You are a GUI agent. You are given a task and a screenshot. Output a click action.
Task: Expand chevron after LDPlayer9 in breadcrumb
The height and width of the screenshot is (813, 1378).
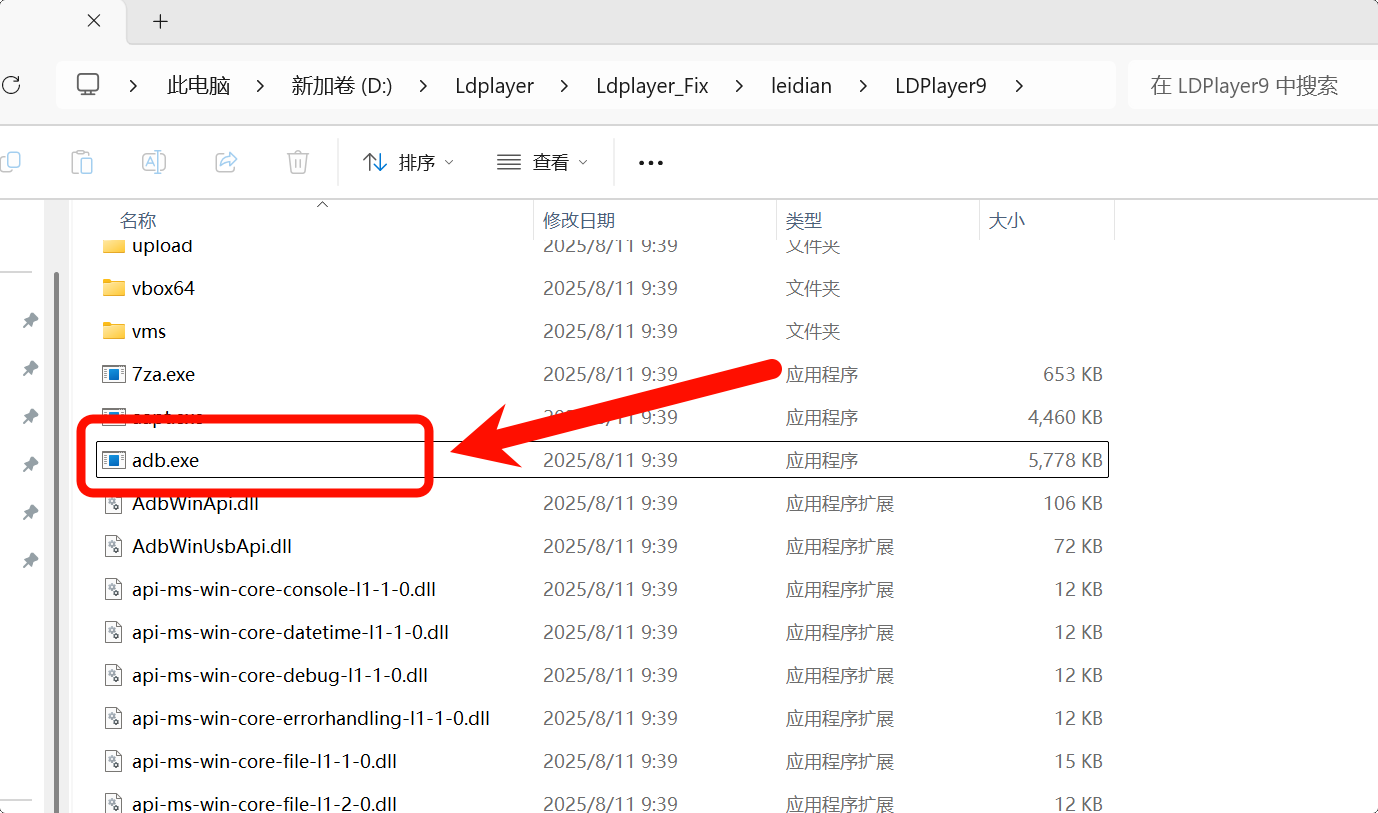pos(1019,86)
